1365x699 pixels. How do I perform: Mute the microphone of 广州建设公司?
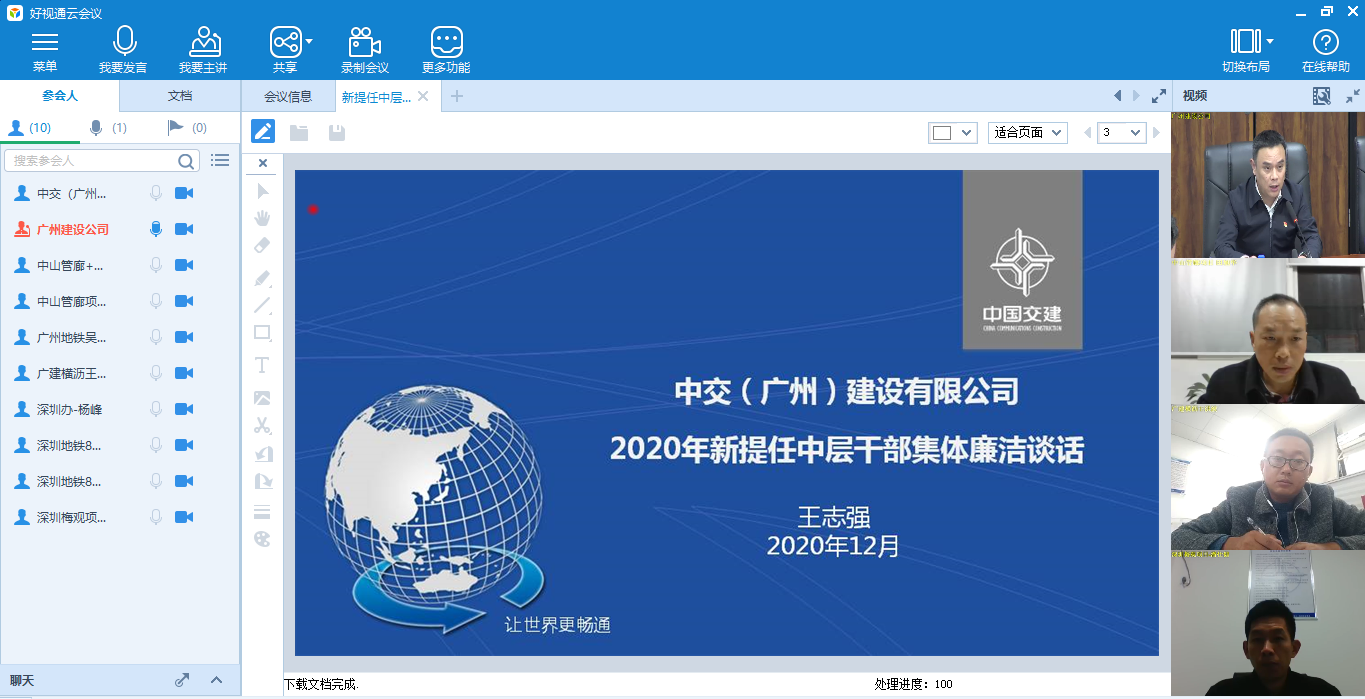(156, 228)
